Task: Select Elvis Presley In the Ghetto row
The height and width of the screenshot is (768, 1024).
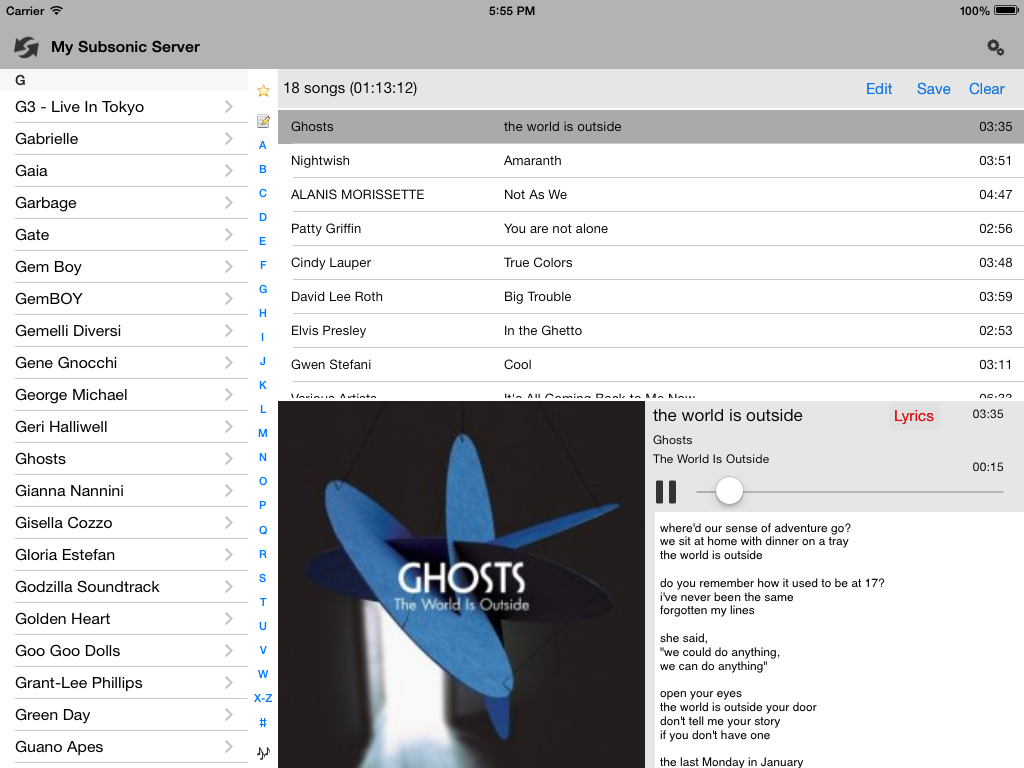Action: click(651, 330)
